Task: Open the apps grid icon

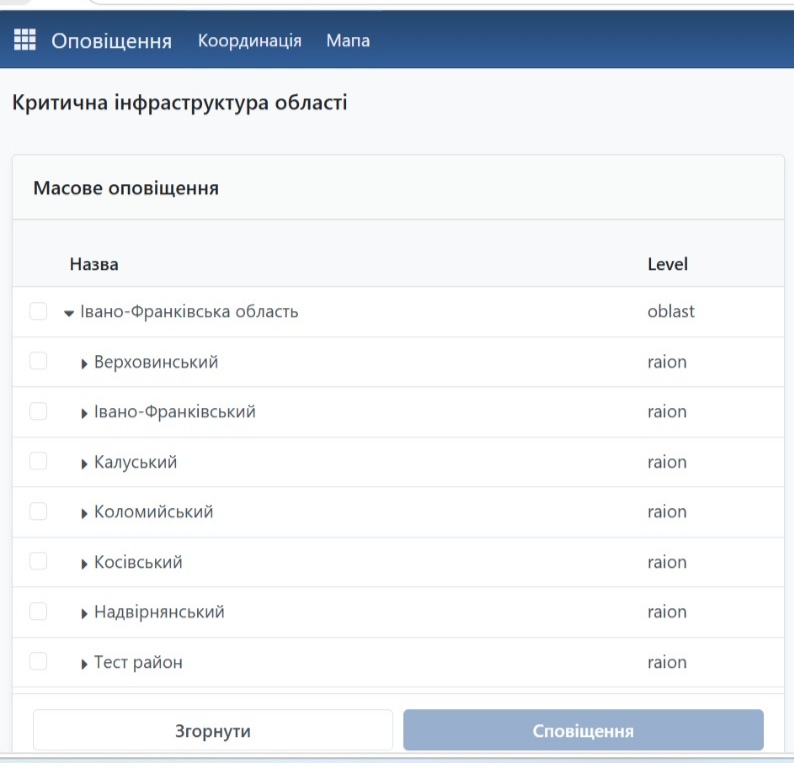Action: (25, 40)
